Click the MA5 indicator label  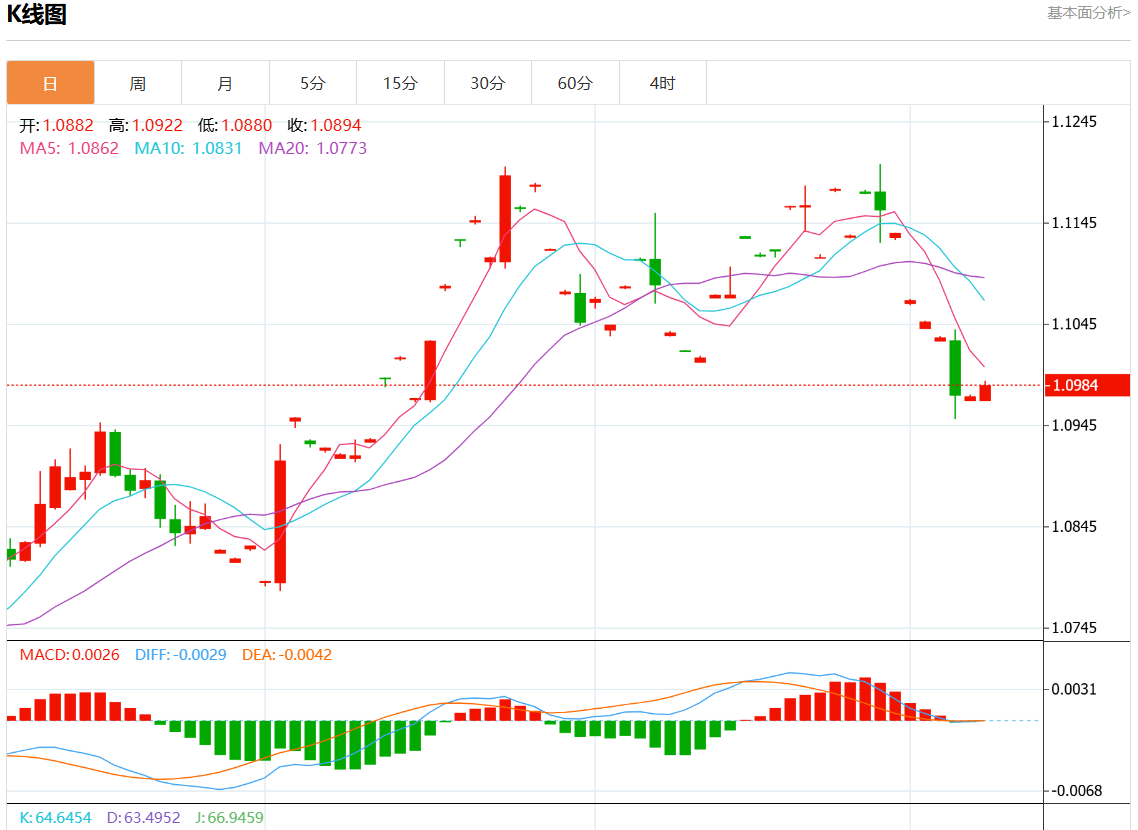tap(69, 148)
